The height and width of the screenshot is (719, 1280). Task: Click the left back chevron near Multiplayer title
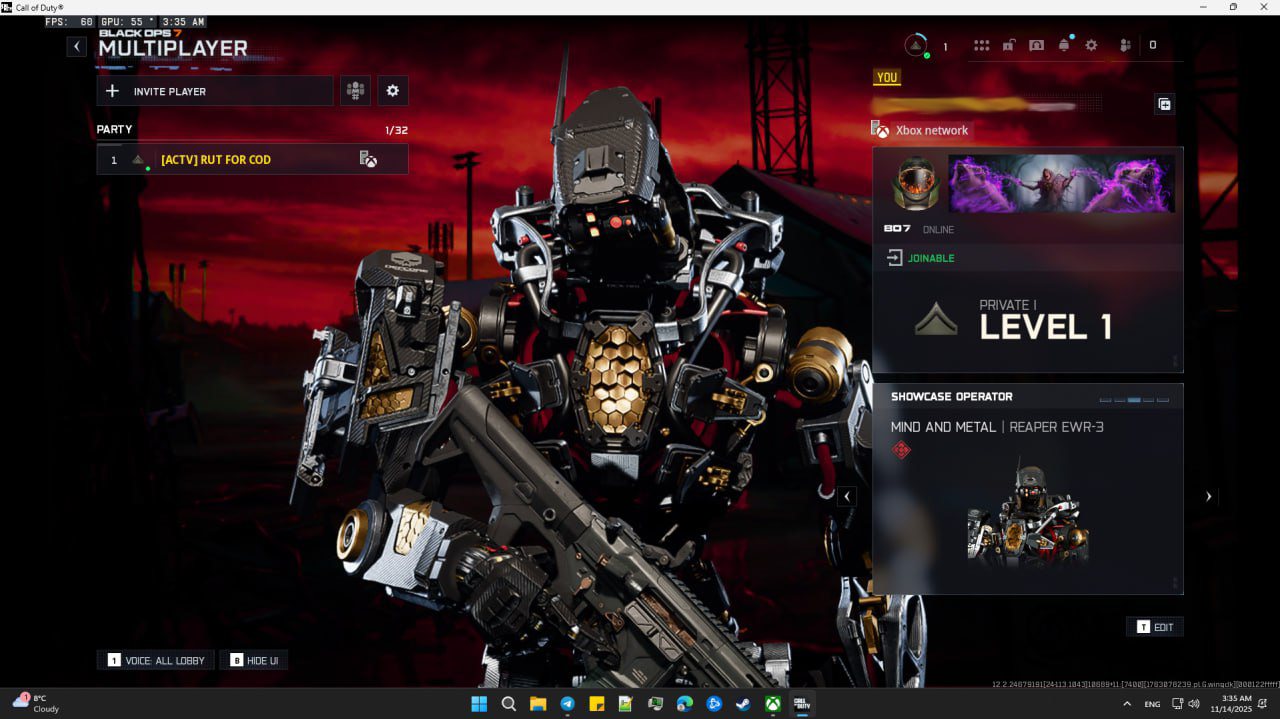76,46
